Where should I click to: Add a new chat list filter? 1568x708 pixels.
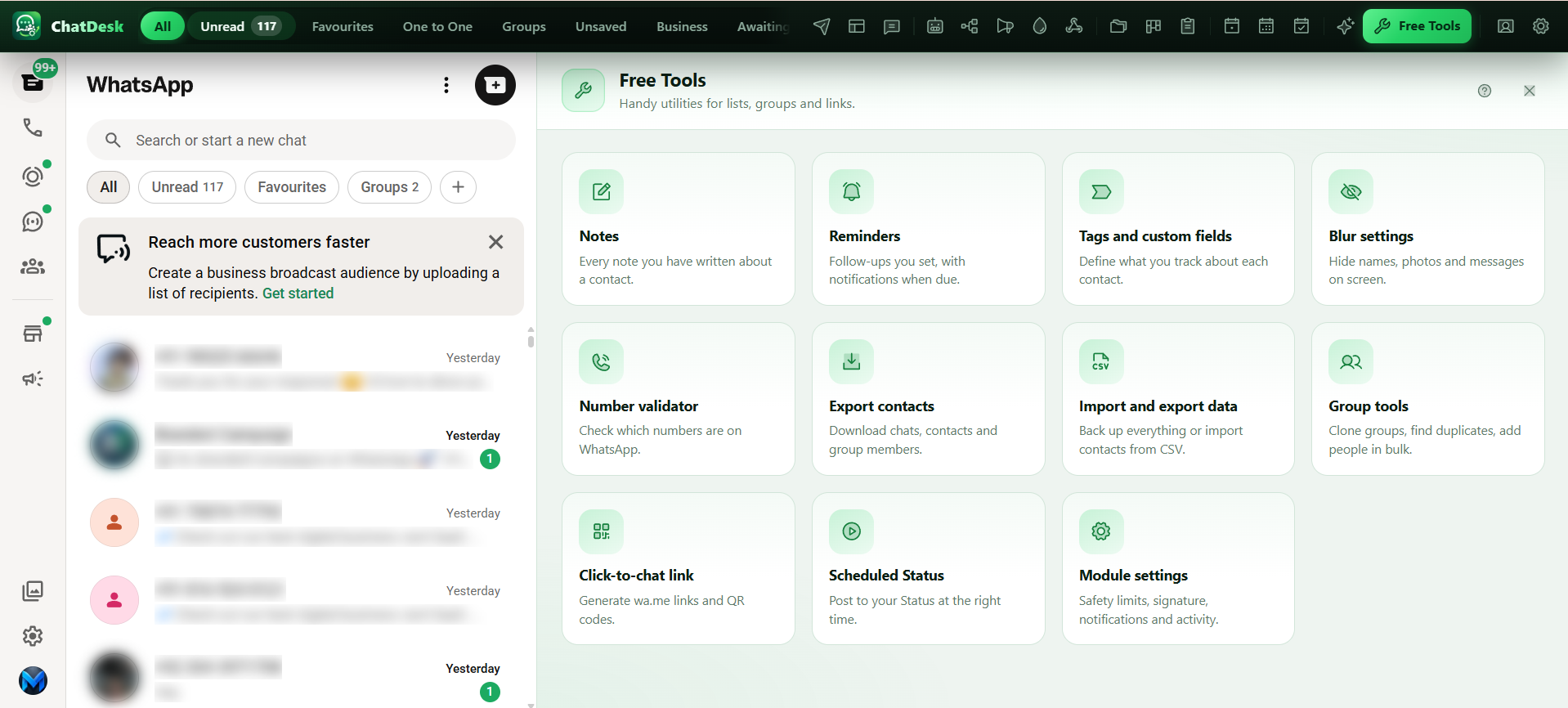tap(458, 187)
